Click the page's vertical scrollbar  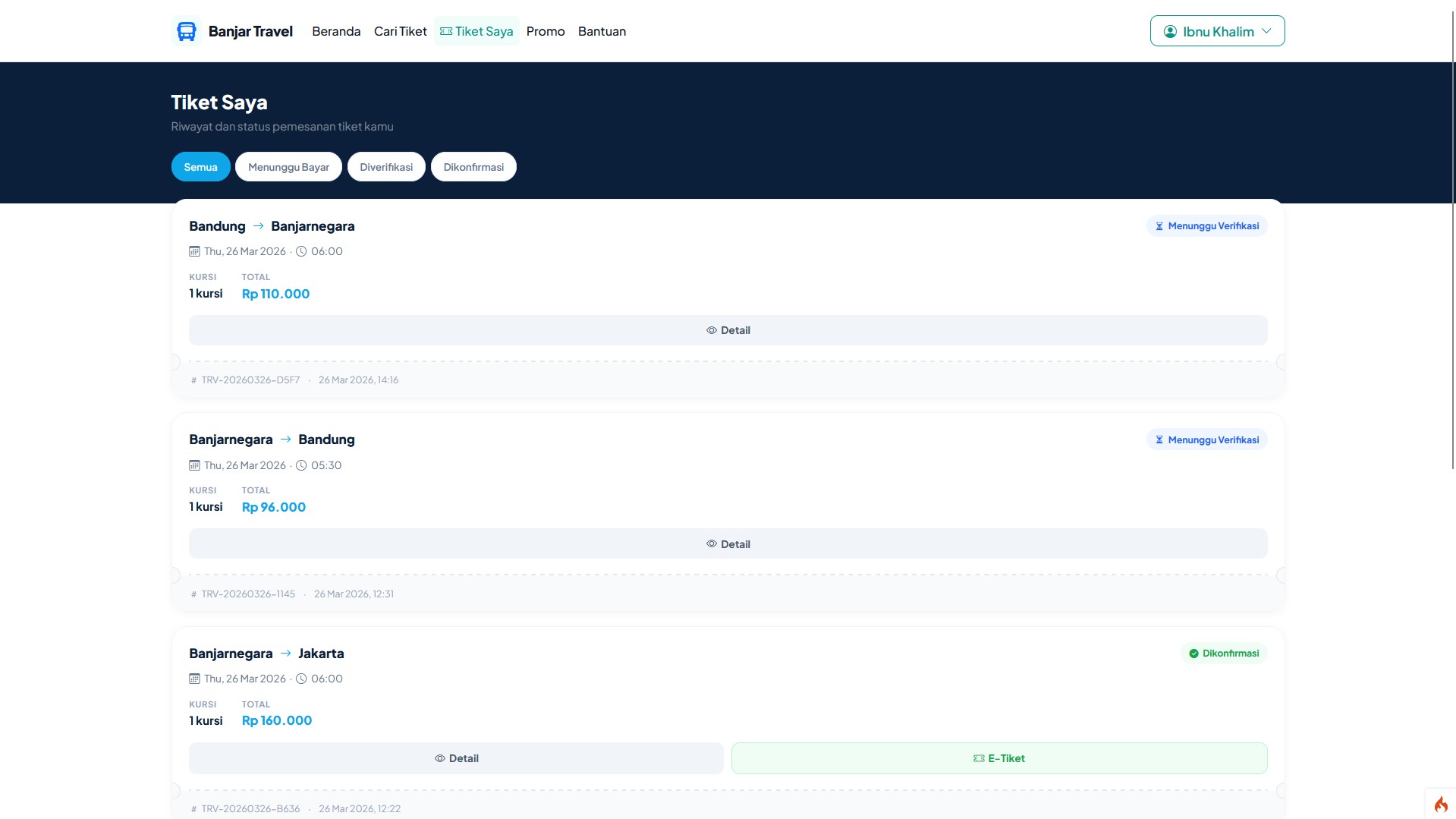tap(1453, 228)
